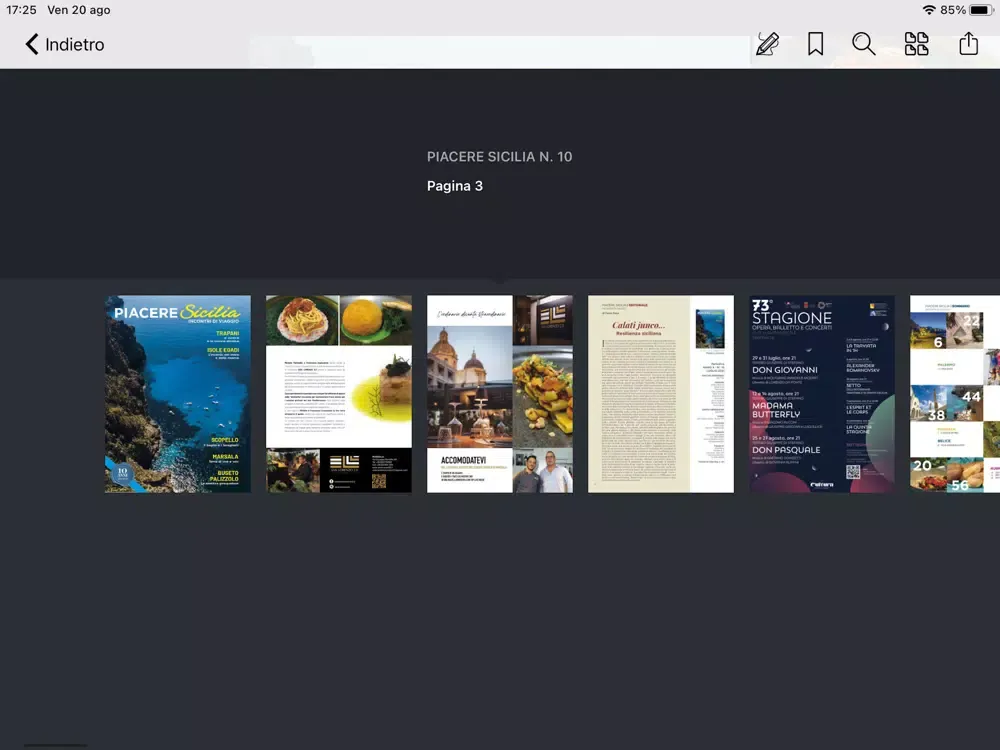Switch to page thumbnails grid view
1000x750 pixels.
coord(916,44)
